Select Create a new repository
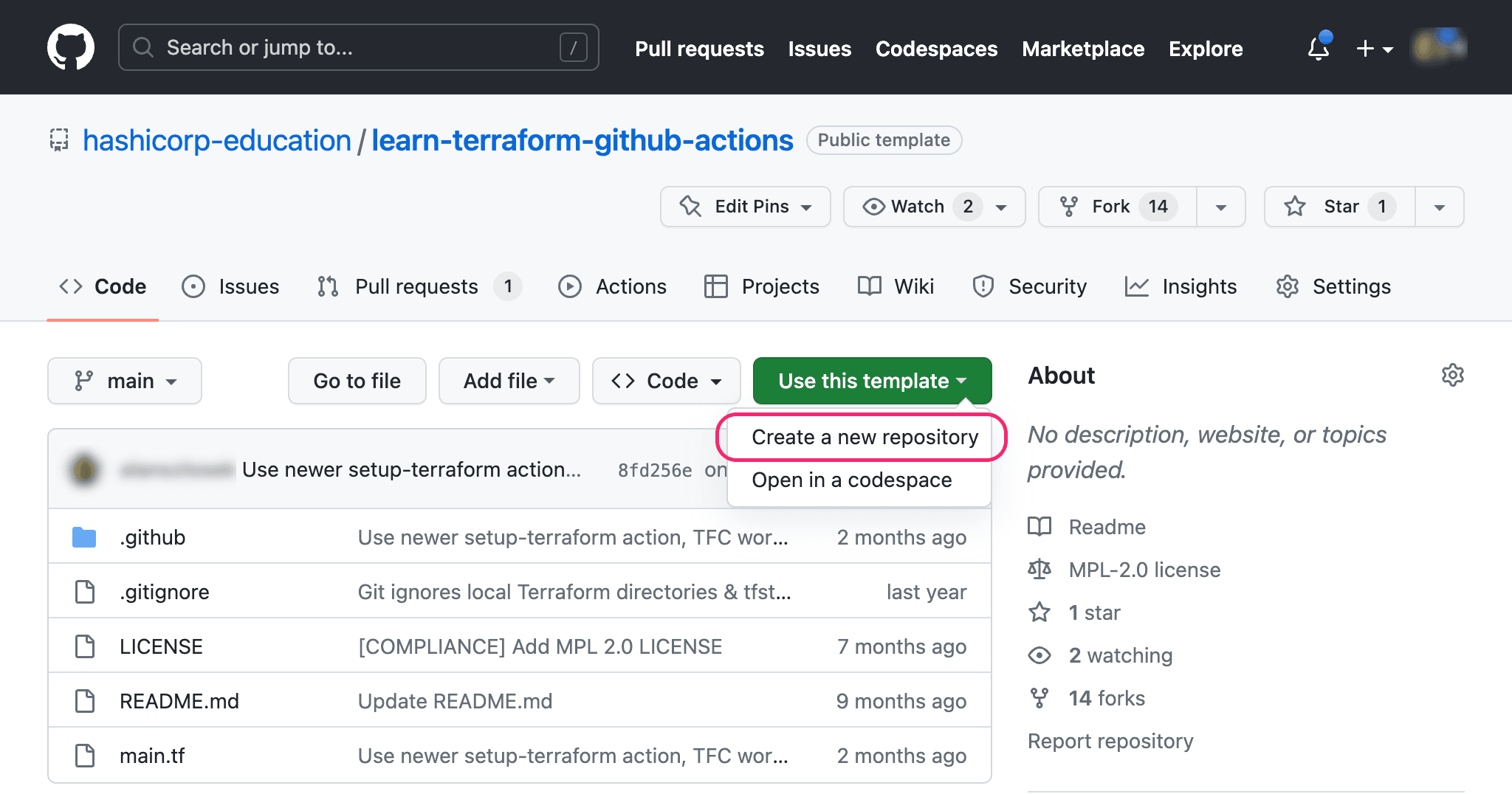This screenshot has height=794, width=1512. click(x=865, y=438)
